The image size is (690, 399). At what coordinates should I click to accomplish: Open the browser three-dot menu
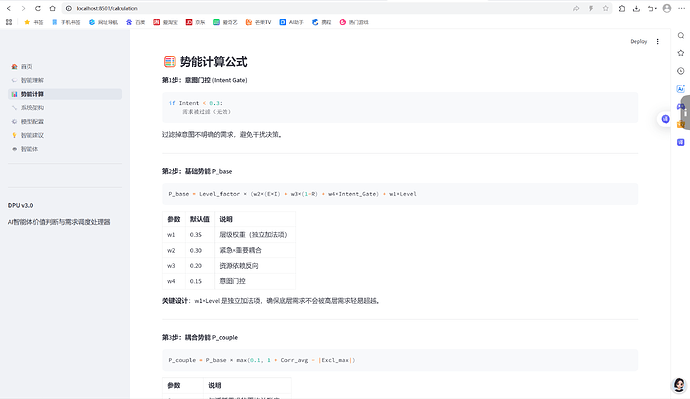[682, 8]
